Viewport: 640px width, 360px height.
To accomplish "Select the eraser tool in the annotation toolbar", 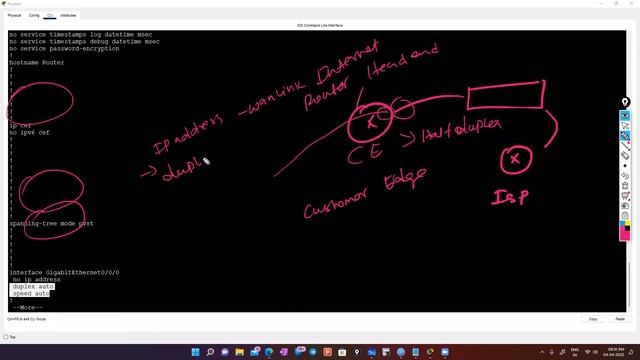I will pyautogui.click(x=625, y=156).
